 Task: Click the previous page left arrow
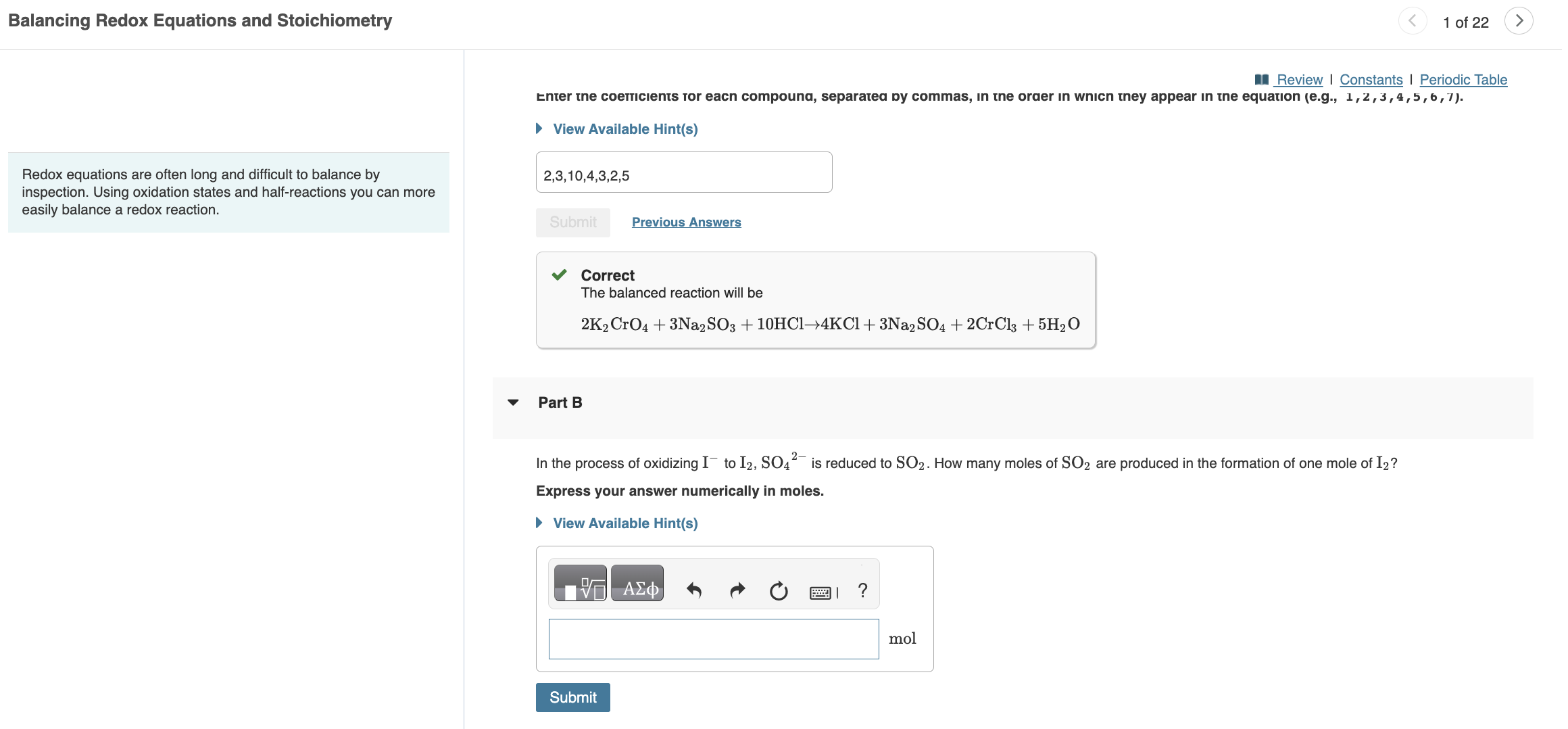[x=1413, y=21]
